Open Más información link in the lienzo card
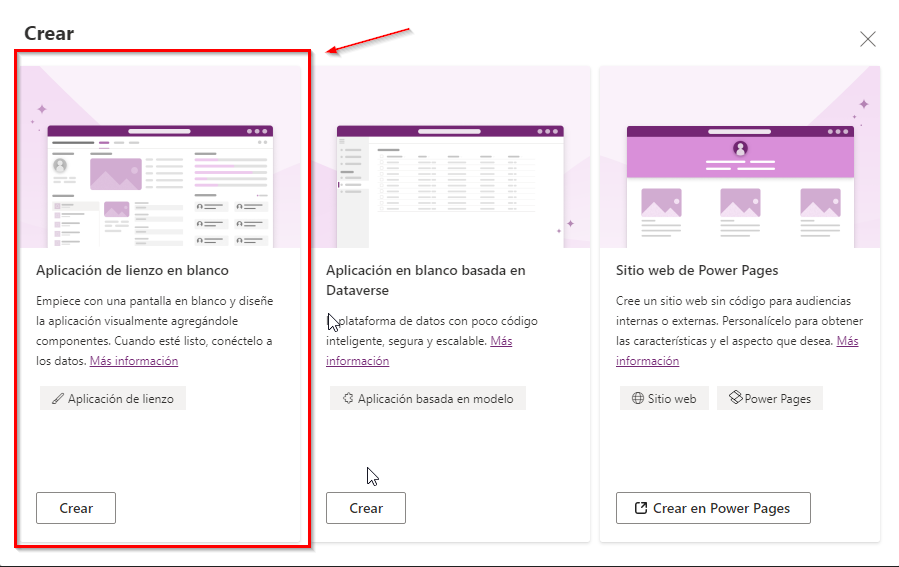 (x=134, y=361)
